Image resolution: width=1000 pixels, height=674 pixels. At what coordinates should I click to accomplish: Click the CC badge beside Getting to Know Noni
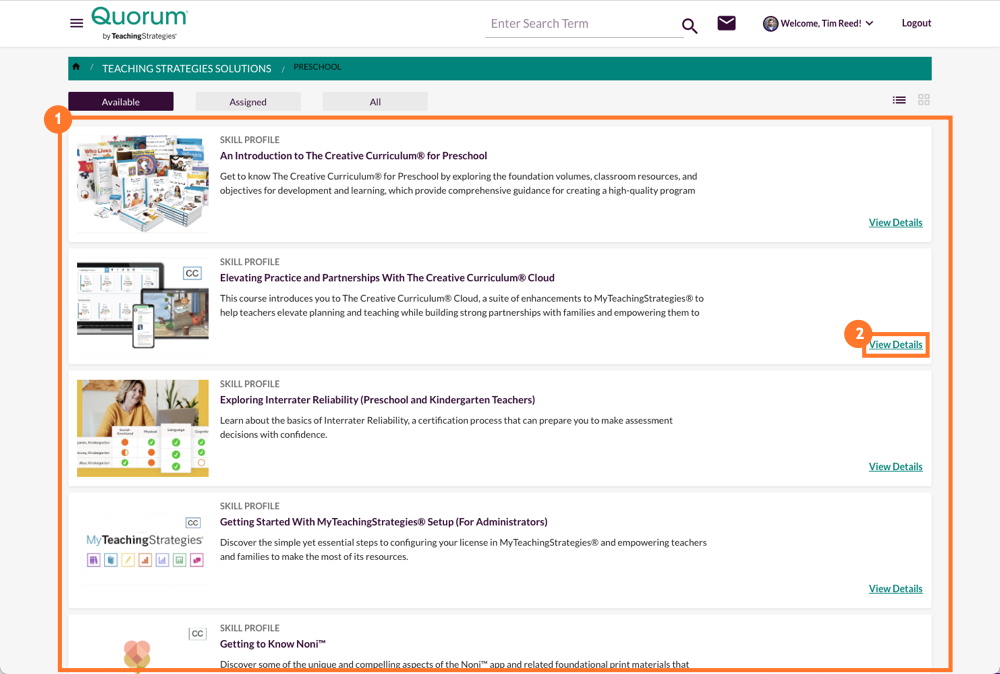pos(196,633)
